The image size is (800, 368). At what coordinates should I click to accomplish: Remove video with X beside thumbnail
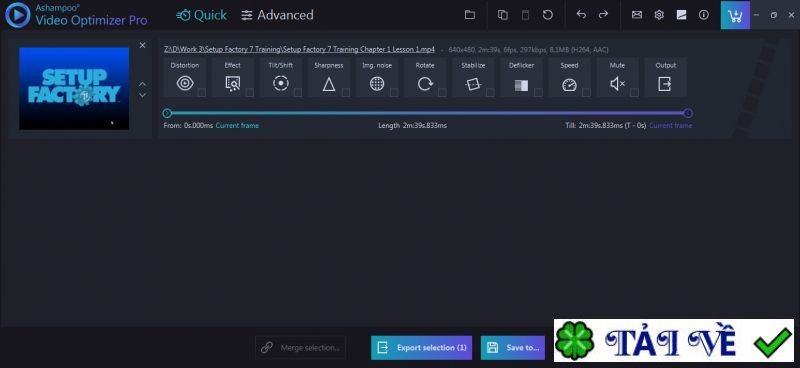(x=142, y=45)
